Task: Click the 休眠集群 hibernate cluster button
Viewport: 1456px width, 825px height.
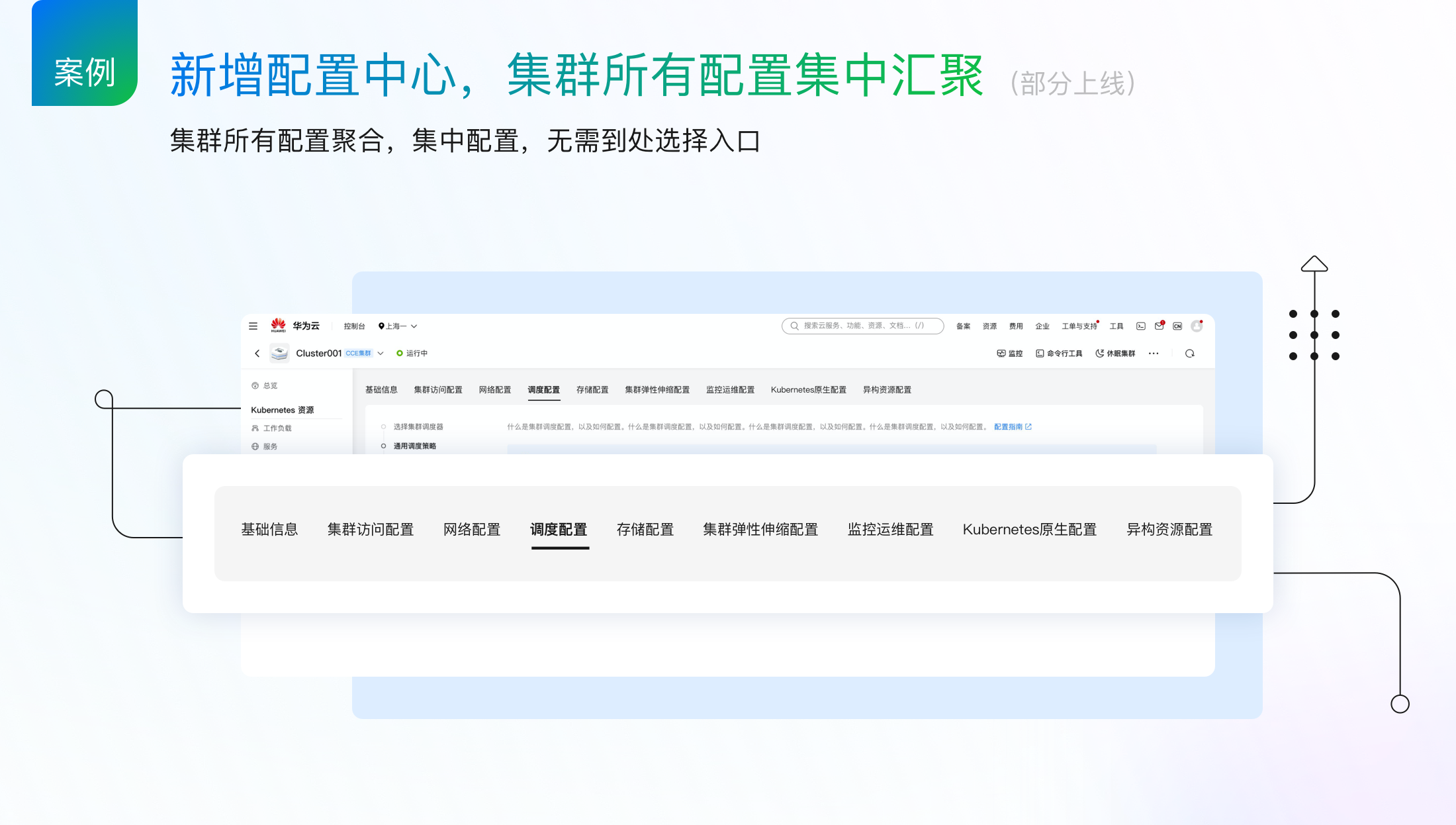Action: tap(1116, 354)
